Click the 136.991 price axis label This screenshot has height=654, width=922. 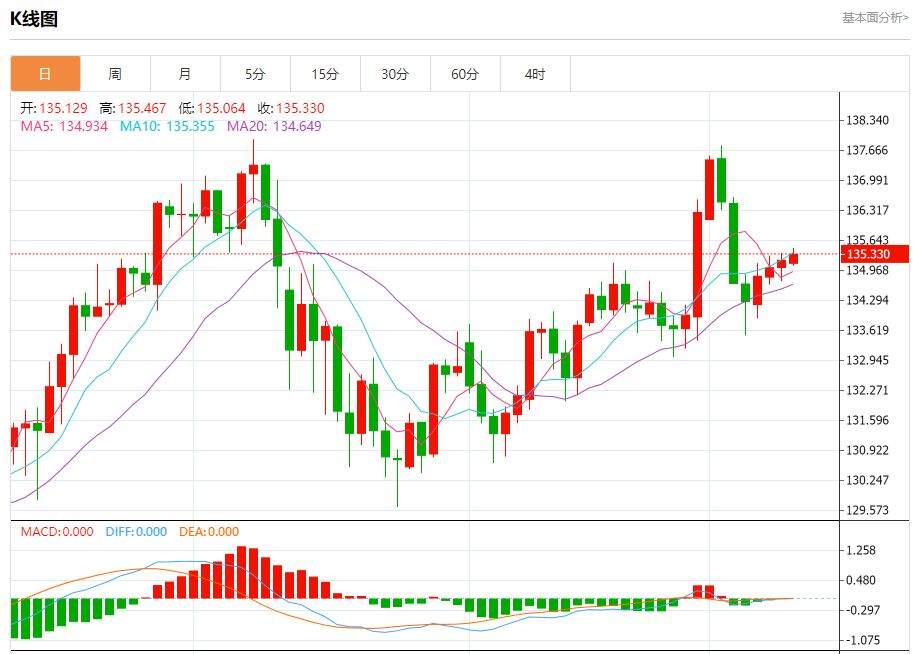867,181
